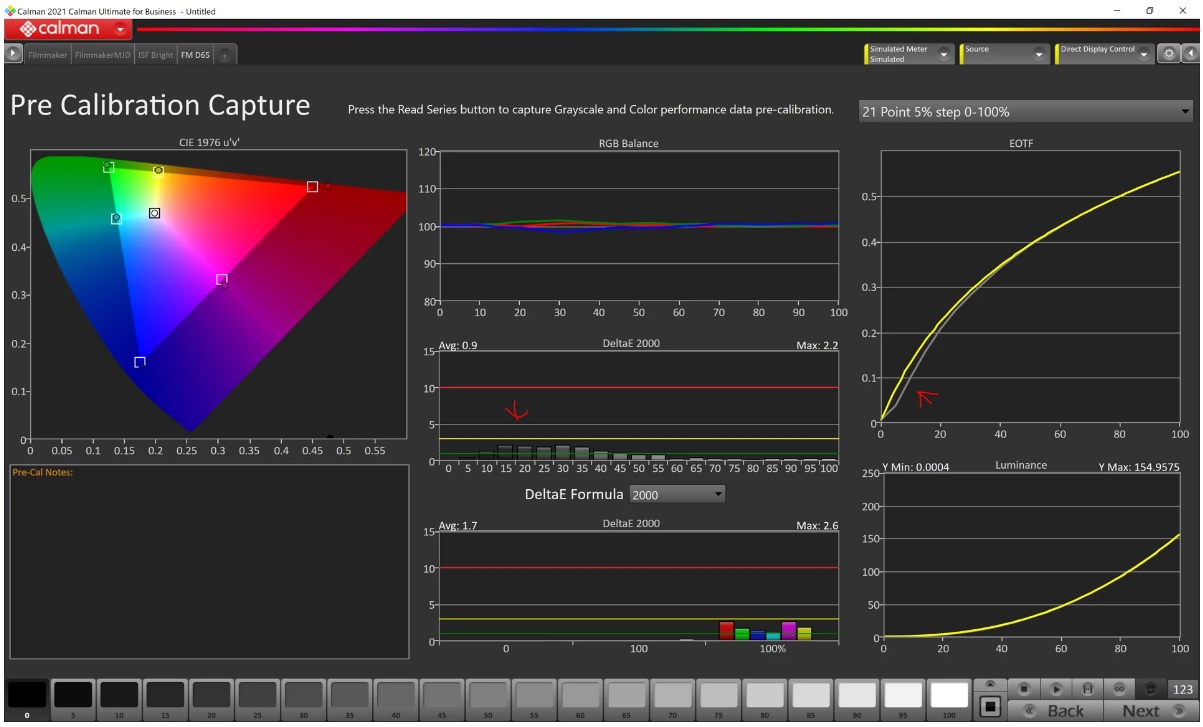The image size is (1203, 727).
Task: Add a new workflow tab with plus
Action: [x=224, y=56]
